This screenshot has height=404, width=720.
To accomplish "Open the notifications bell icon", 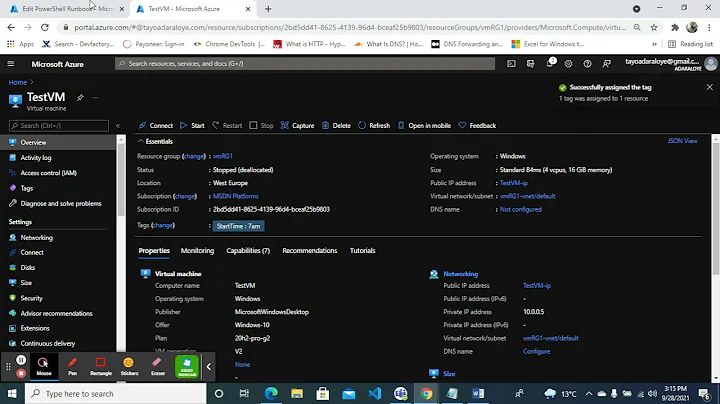I will click(550, 64).
